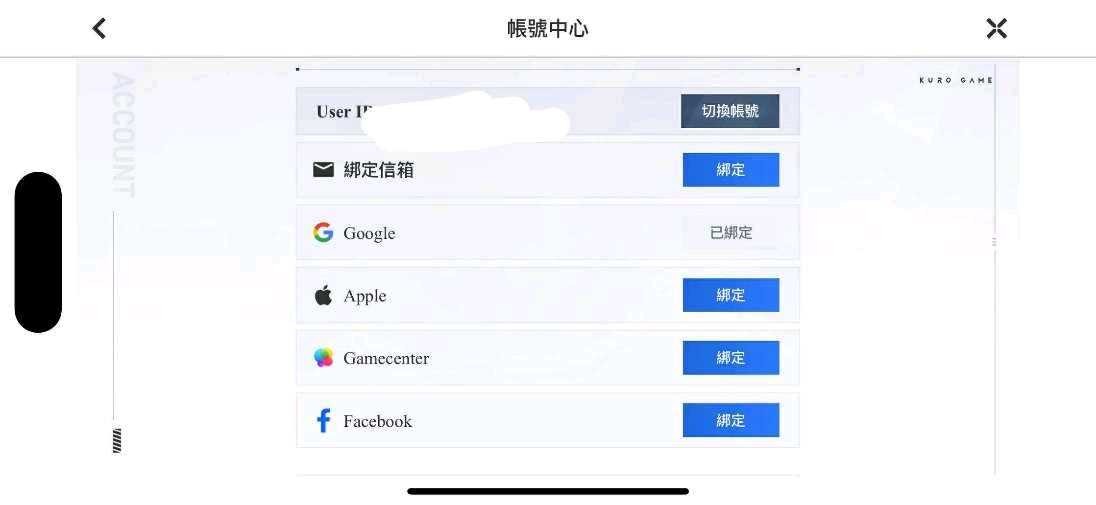Close the account center with the X icon
The image size is (1096, 505).
pyautogui.click(x=996, y=29)
